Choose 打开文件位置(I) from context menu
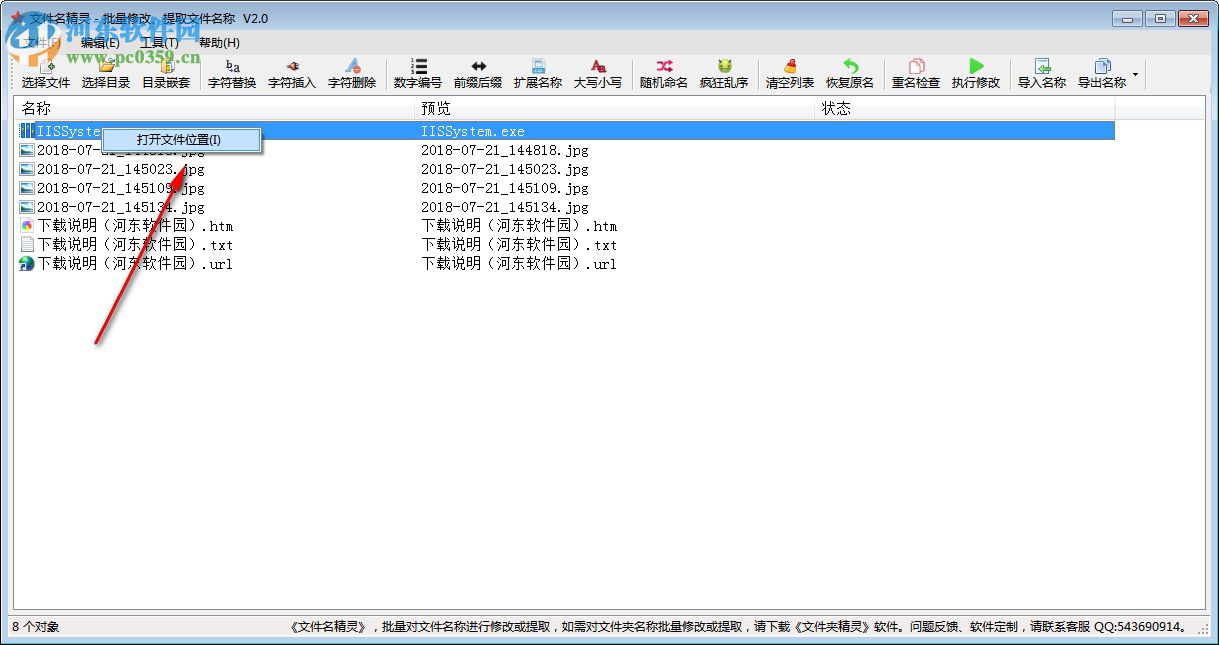Screen dimensions: 1219x645 pyautogui.click(x=182, y=140)
